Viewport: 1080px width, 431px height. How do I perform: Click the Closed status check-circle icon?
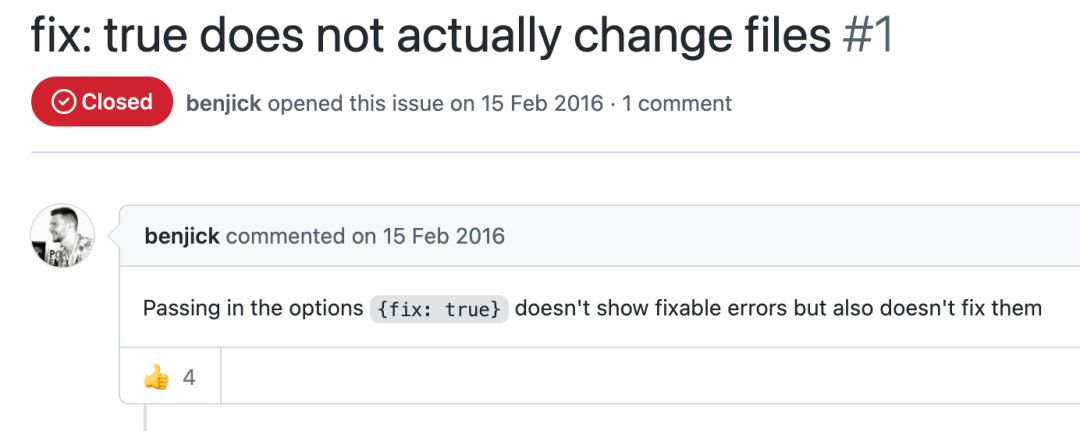coord(64,102)
